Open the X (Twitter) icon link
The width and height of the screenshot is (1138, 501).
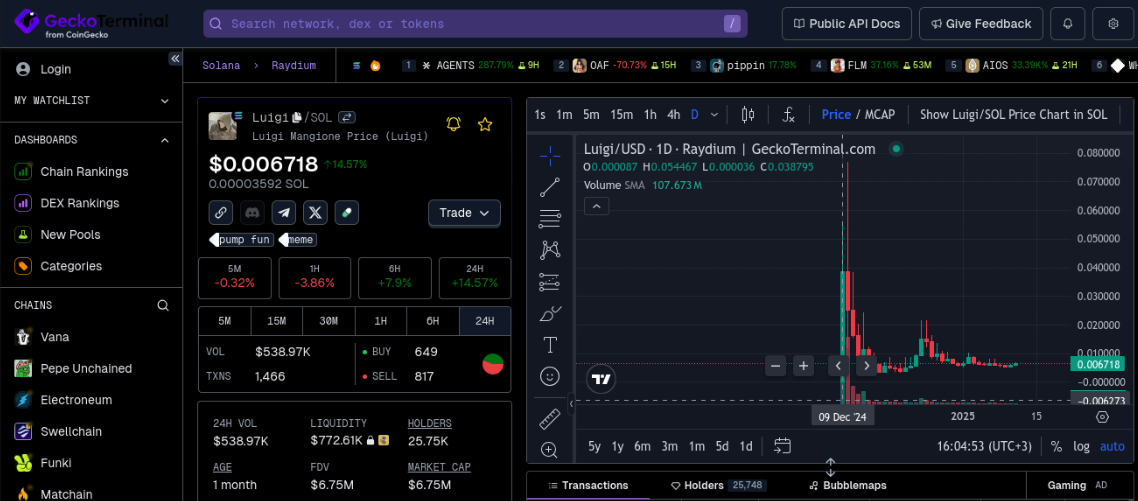tap(315, 213)
